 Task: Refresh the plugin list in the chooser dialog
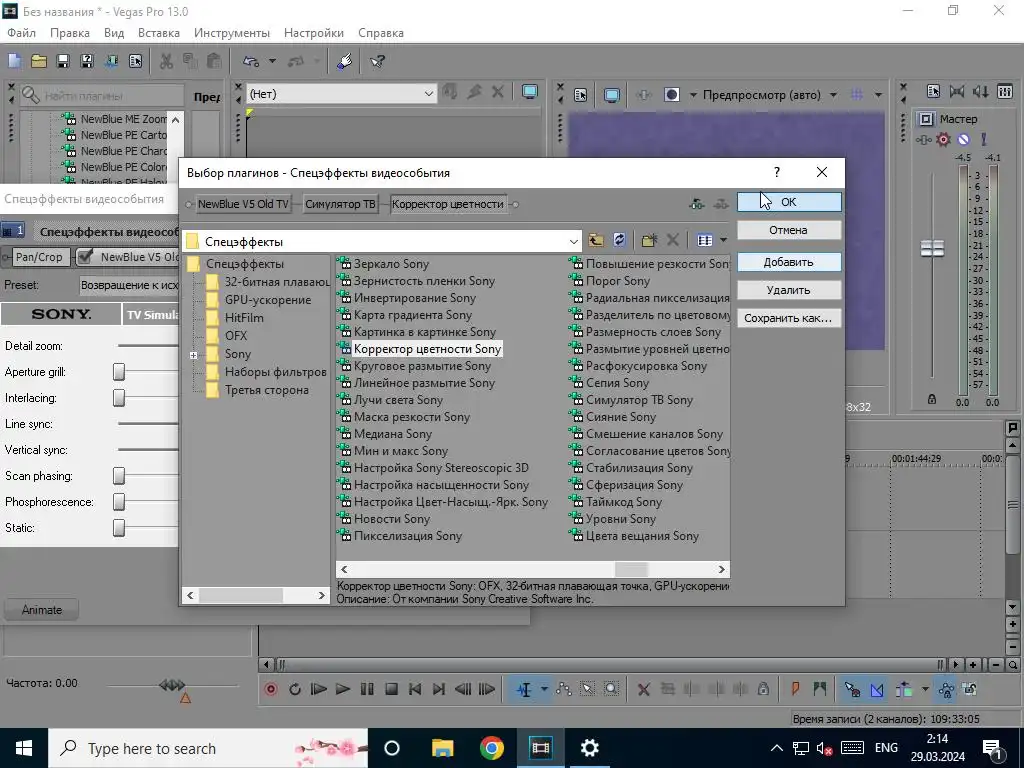(620, 240)
